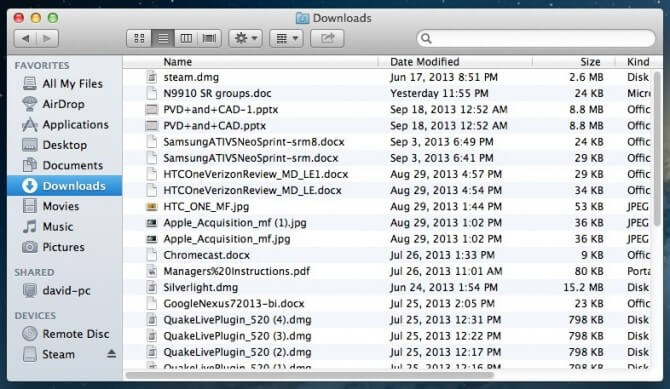This screenshot has height=389, width=670.
Task: Open AirDrop in sidebar
Action: click(64, 104)
